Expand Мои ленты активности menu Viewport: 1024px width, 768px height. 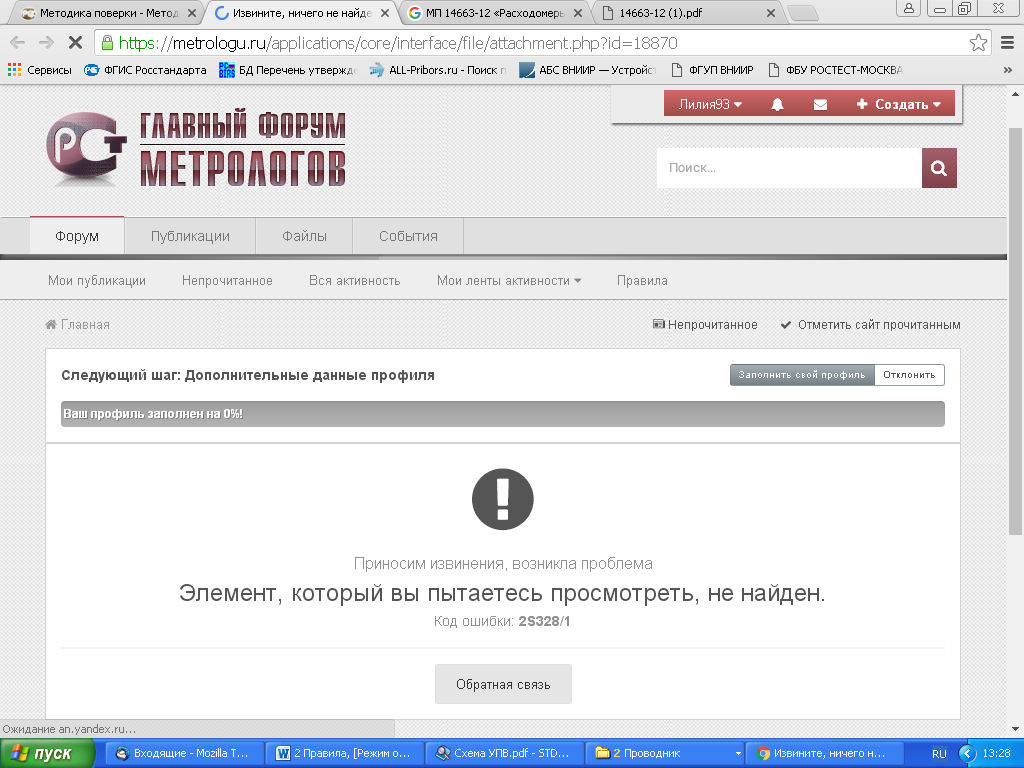509,281
